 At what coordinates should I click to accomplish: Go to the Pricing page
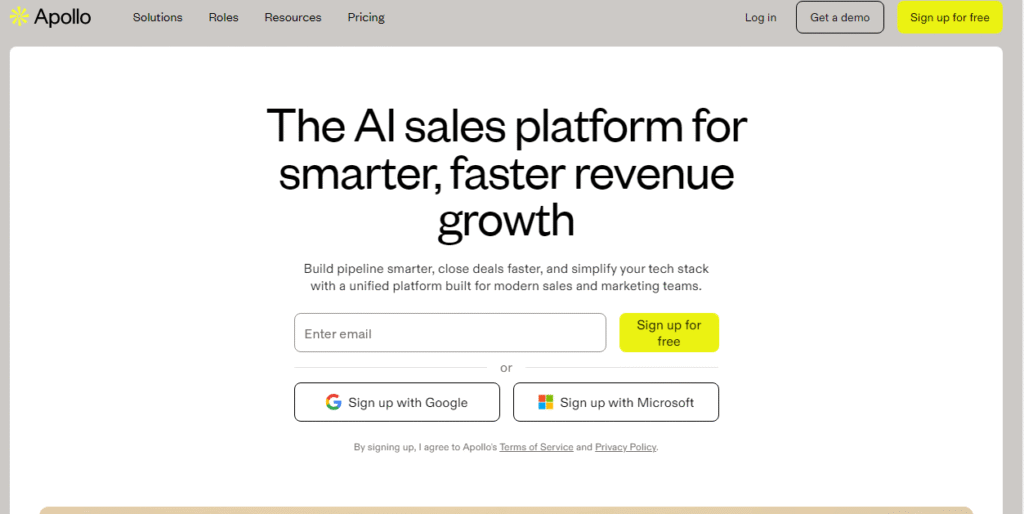(x=366, y=18)
